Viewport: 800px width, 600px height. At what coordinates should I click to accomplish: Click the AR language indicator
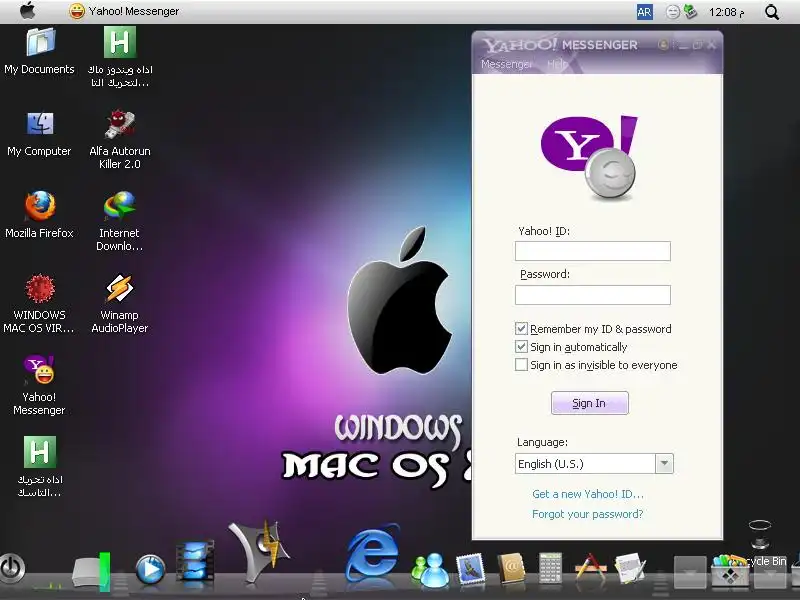(x=644, y=12)
